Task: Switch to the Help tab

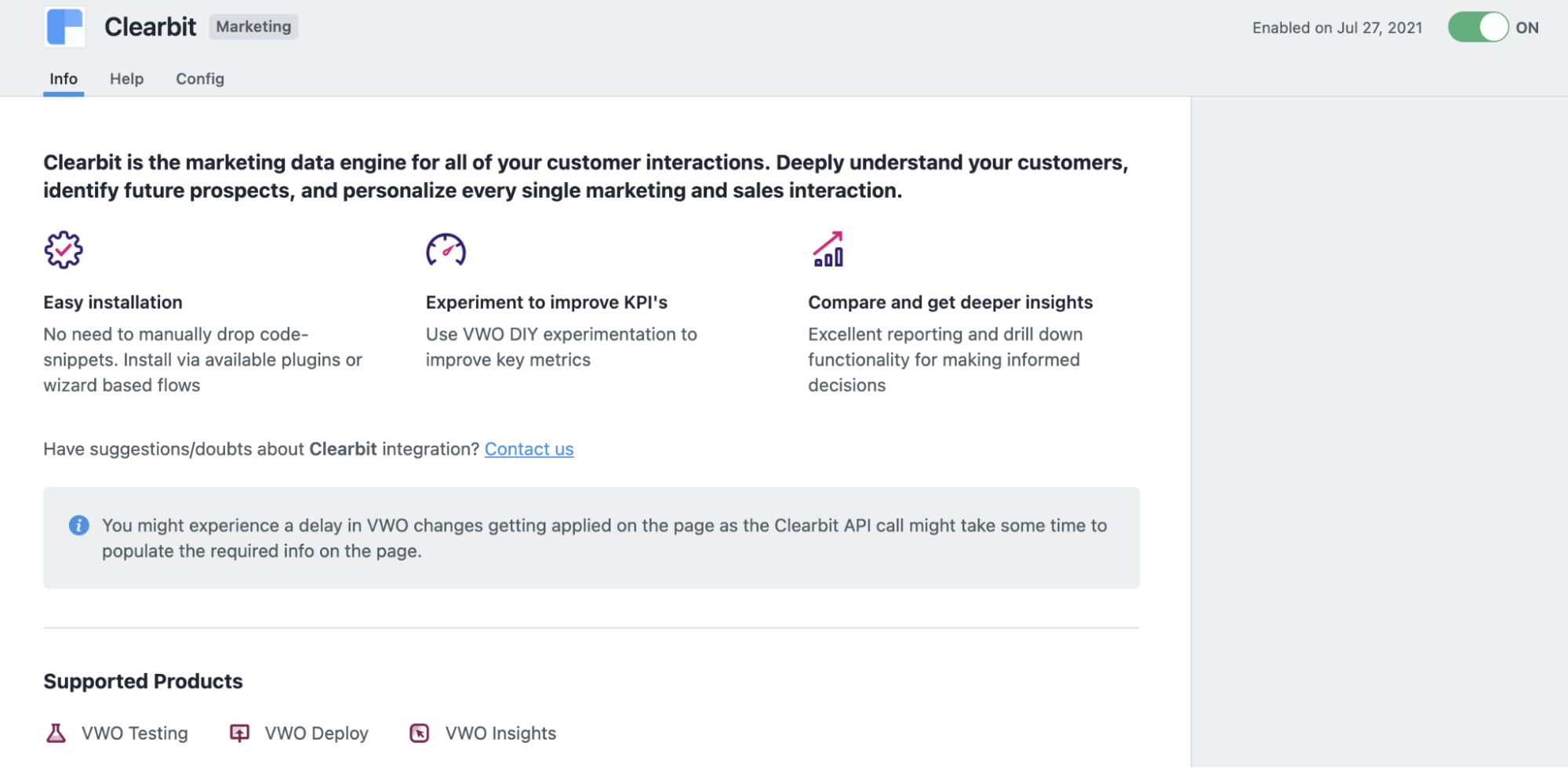Action: (x=126, y=78)
